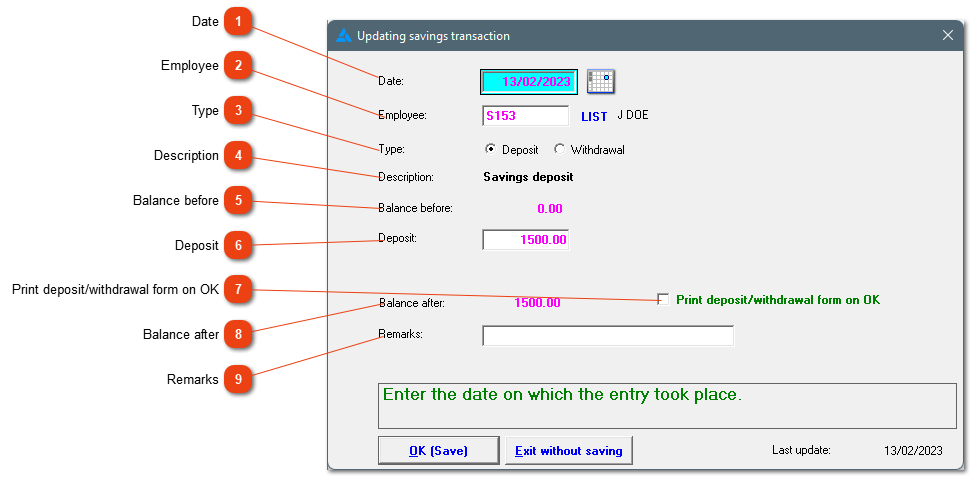Click the Date: field label
Viewport: 972px width, 478px height.
click(x=391, y=81)
